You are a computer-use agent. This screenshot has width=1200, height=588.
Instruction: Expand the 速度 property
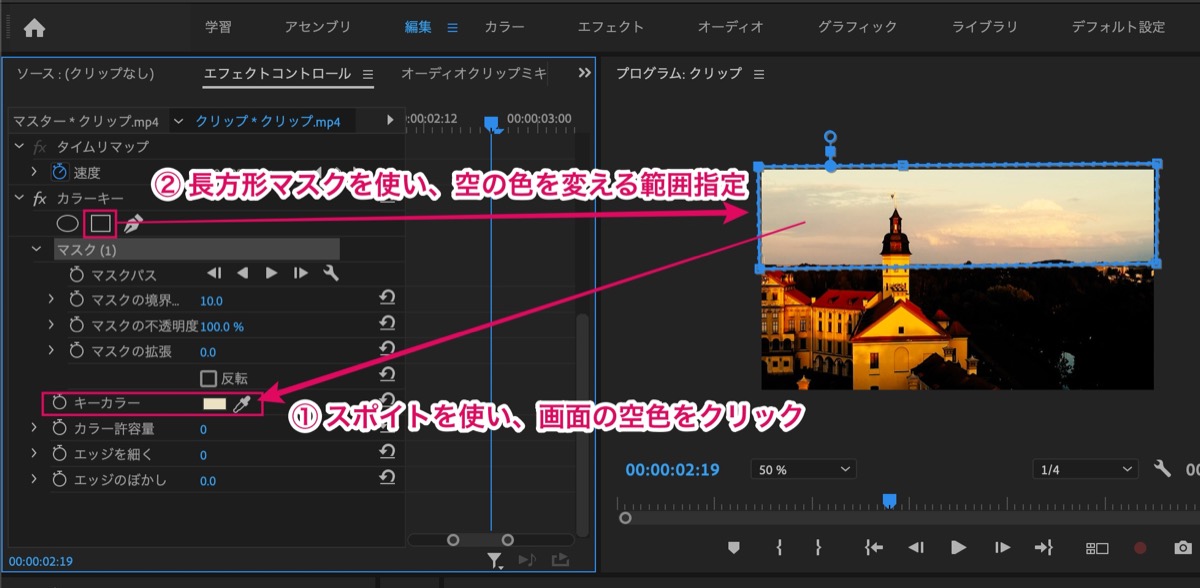pos(34,172)
